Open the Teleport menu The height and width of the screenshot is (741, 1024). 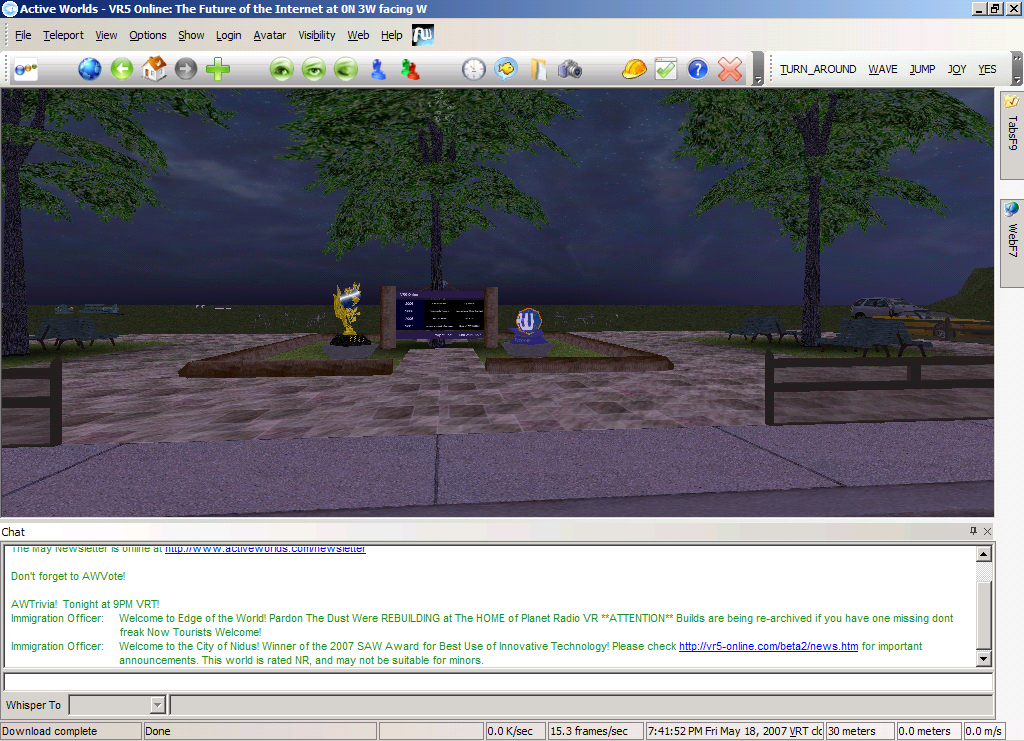(x=63, y=35)
